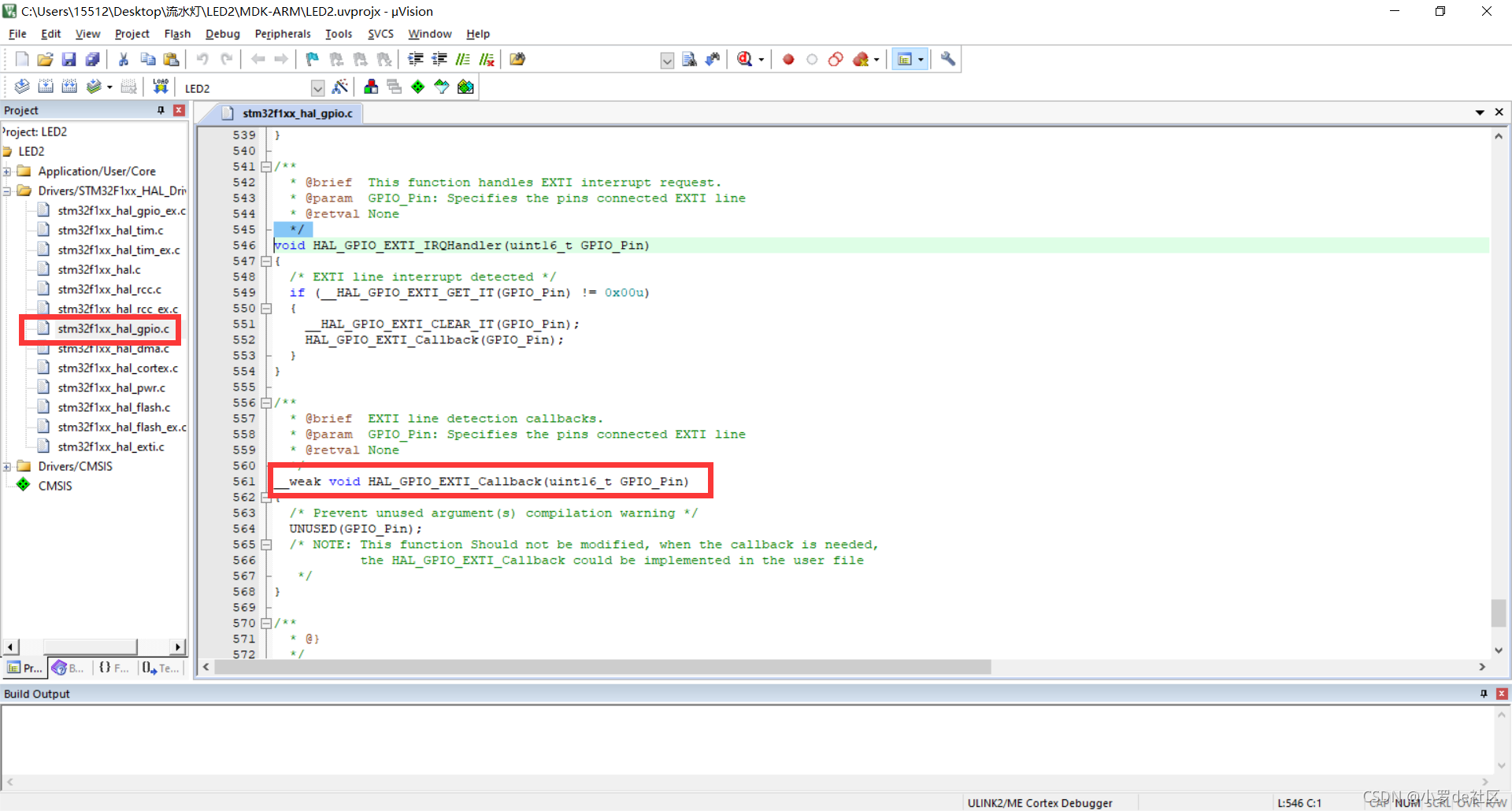
Task: Close the Build Output panel
Action: click(x=1502, y=694)
